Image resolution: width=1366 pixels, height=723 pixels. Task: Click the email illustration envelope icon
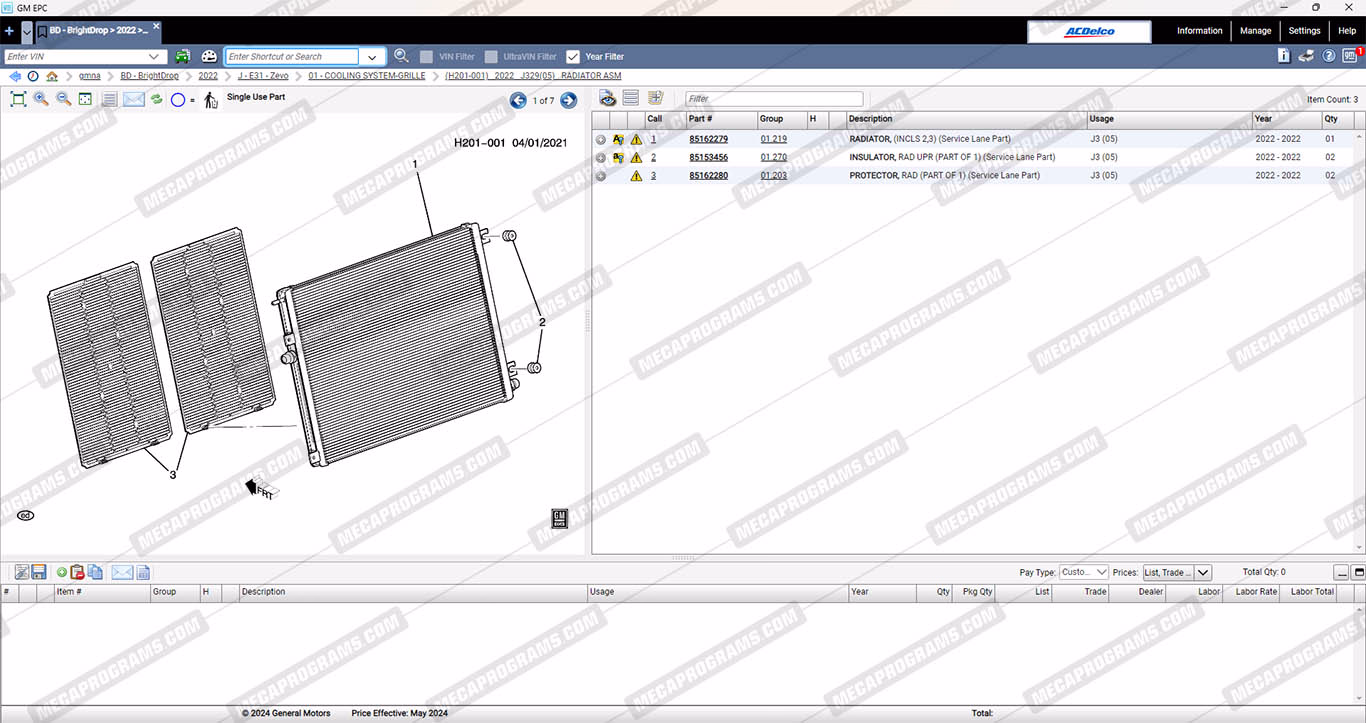tap(134, 99)
